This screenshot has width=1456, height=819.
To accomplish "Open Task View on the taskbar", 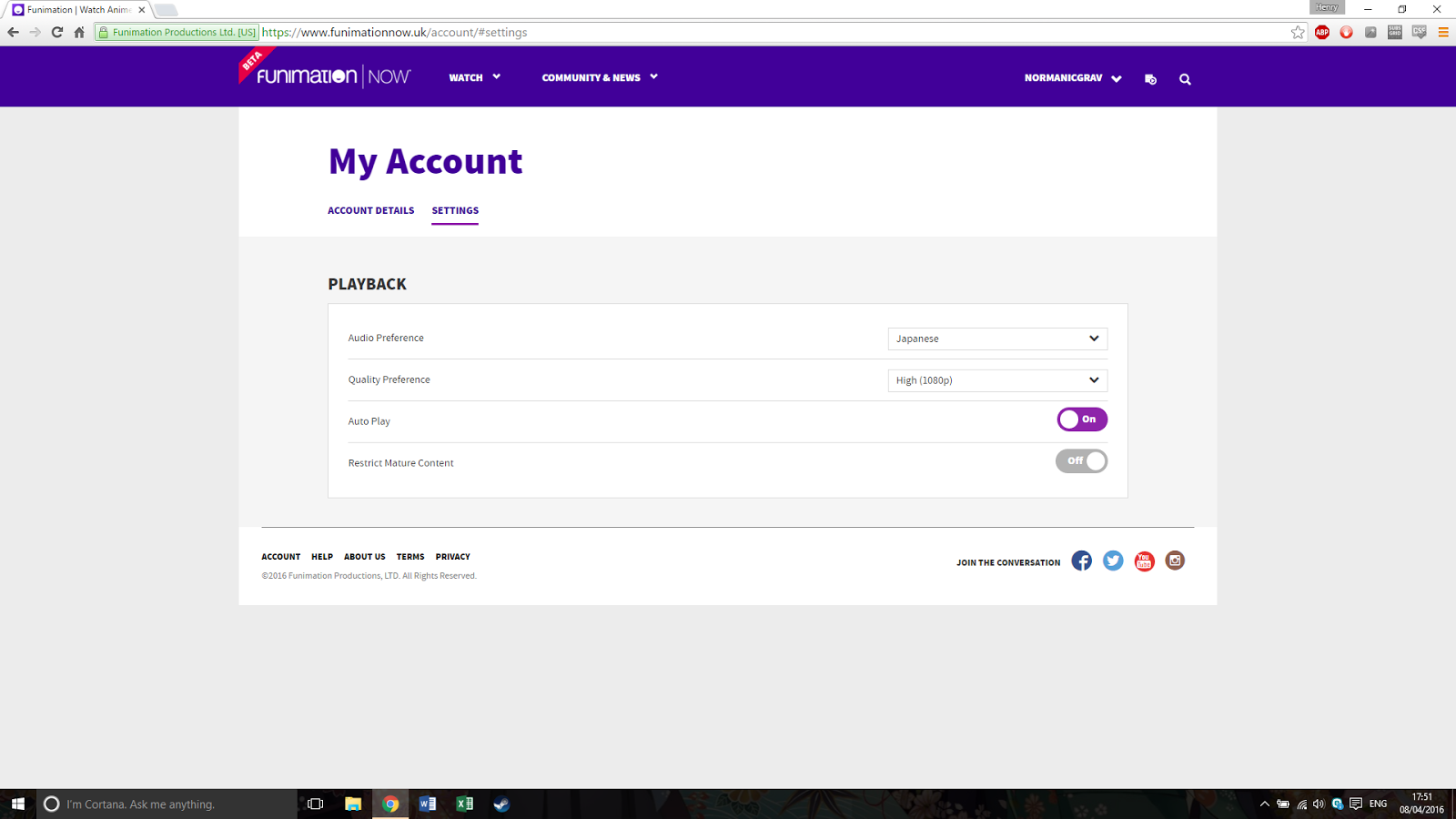I will click(315, 804).
